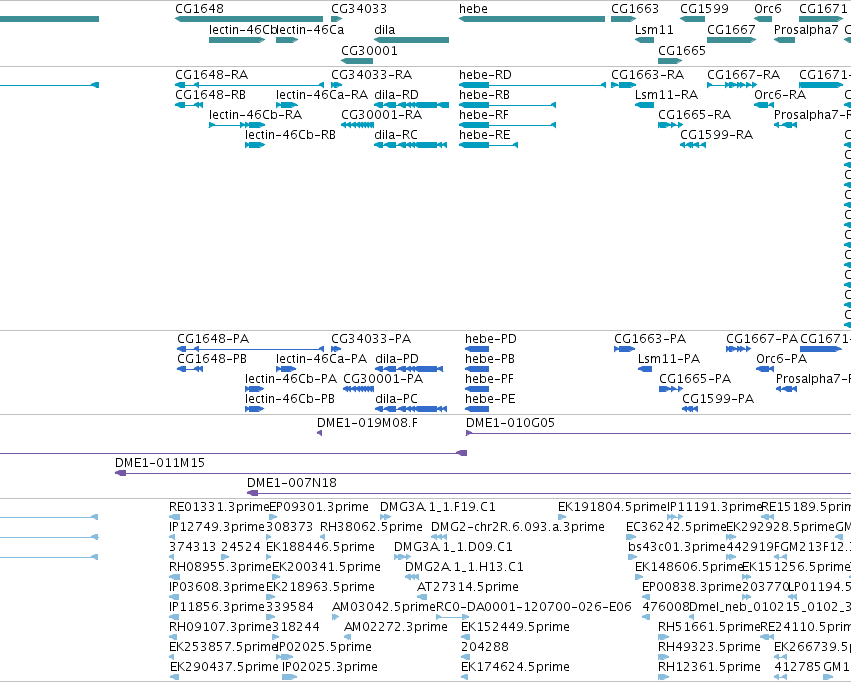Select the AT27314.5prime EST label
Screen dimensions: 851x682
467,587
